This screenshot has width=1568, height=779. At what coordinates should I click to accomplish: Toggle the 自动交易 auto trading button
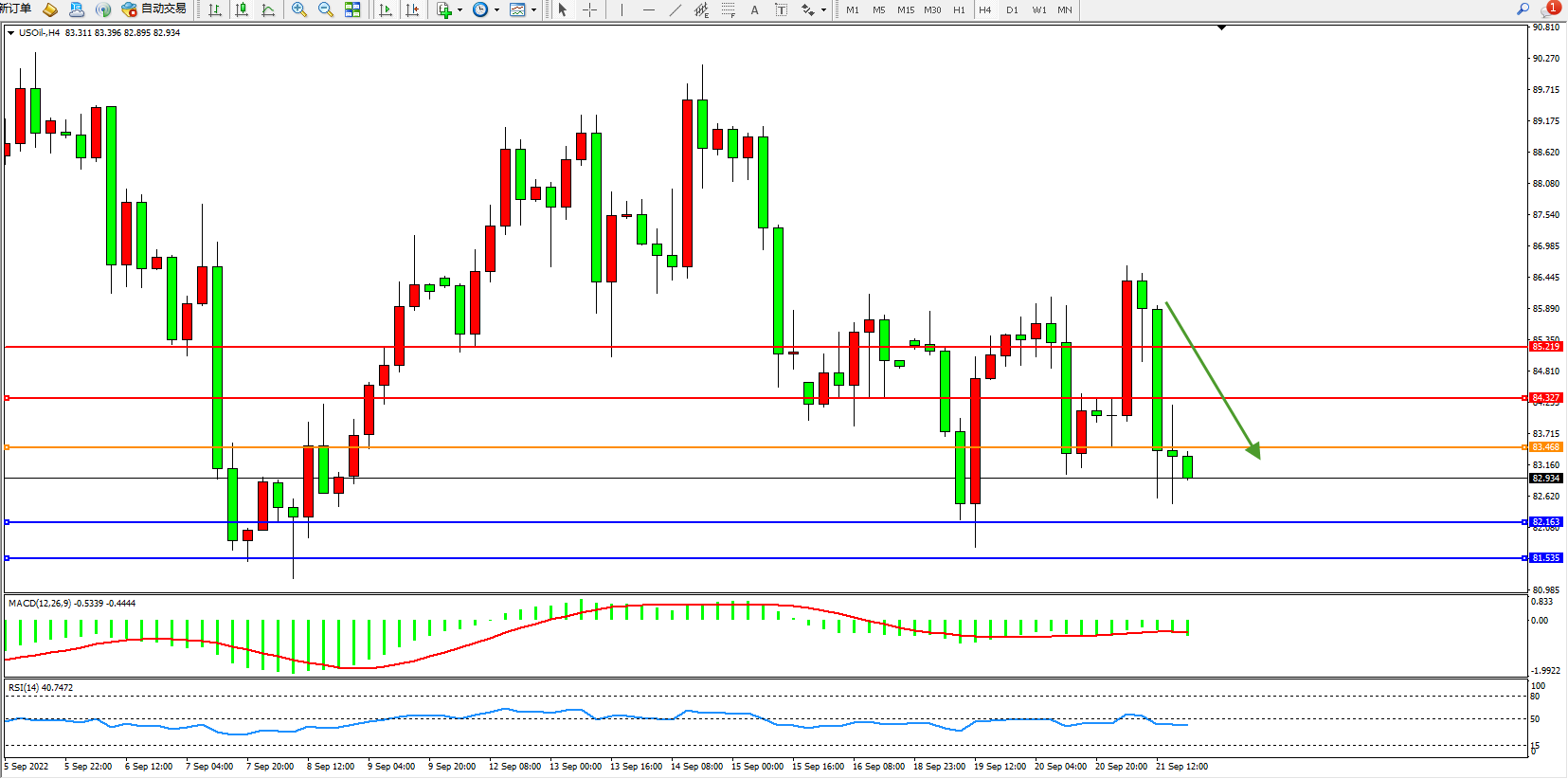[x=154, y=9]
